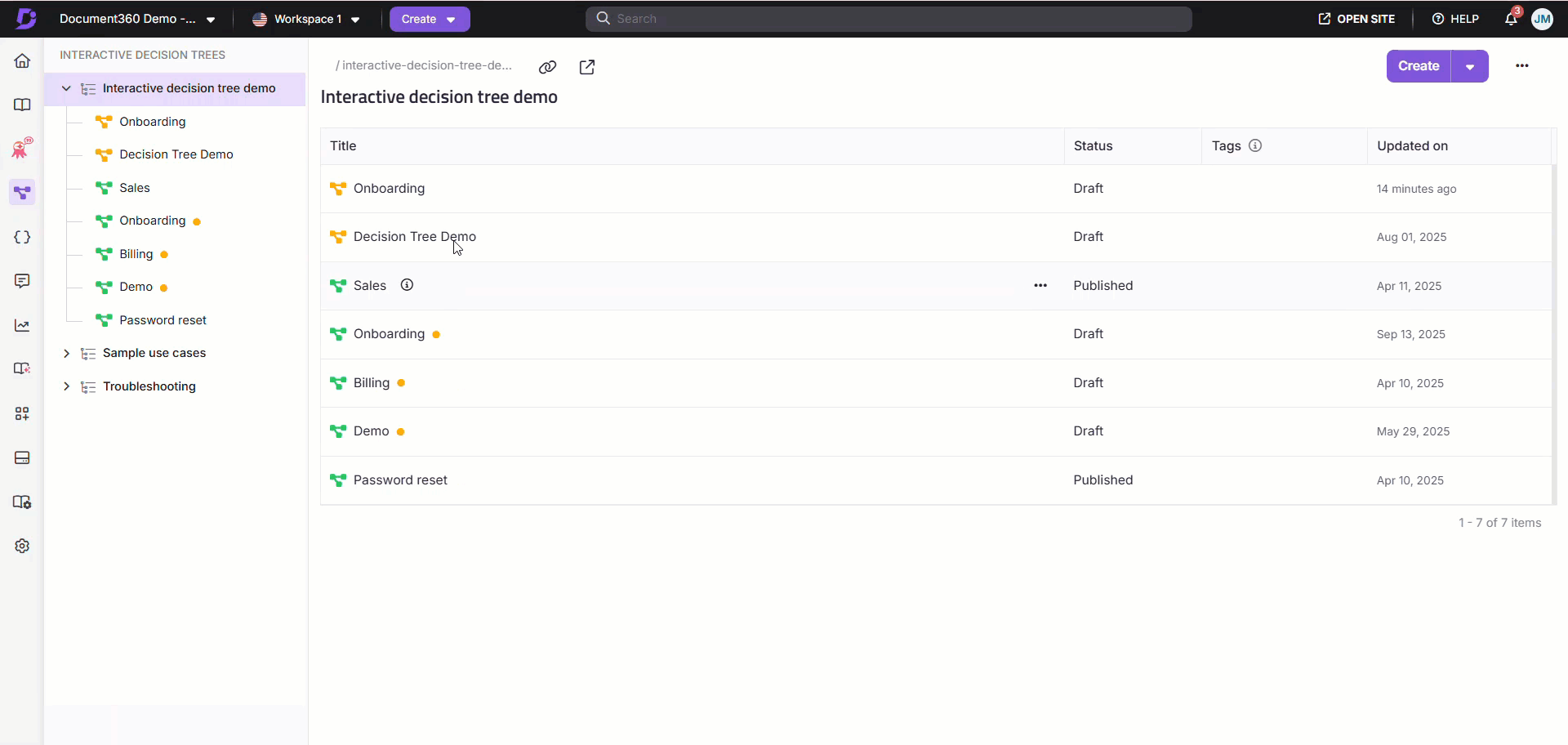Click the info icon next to Sales
The height and width of the screenshot is (745, 1568).
click(407, 285)
